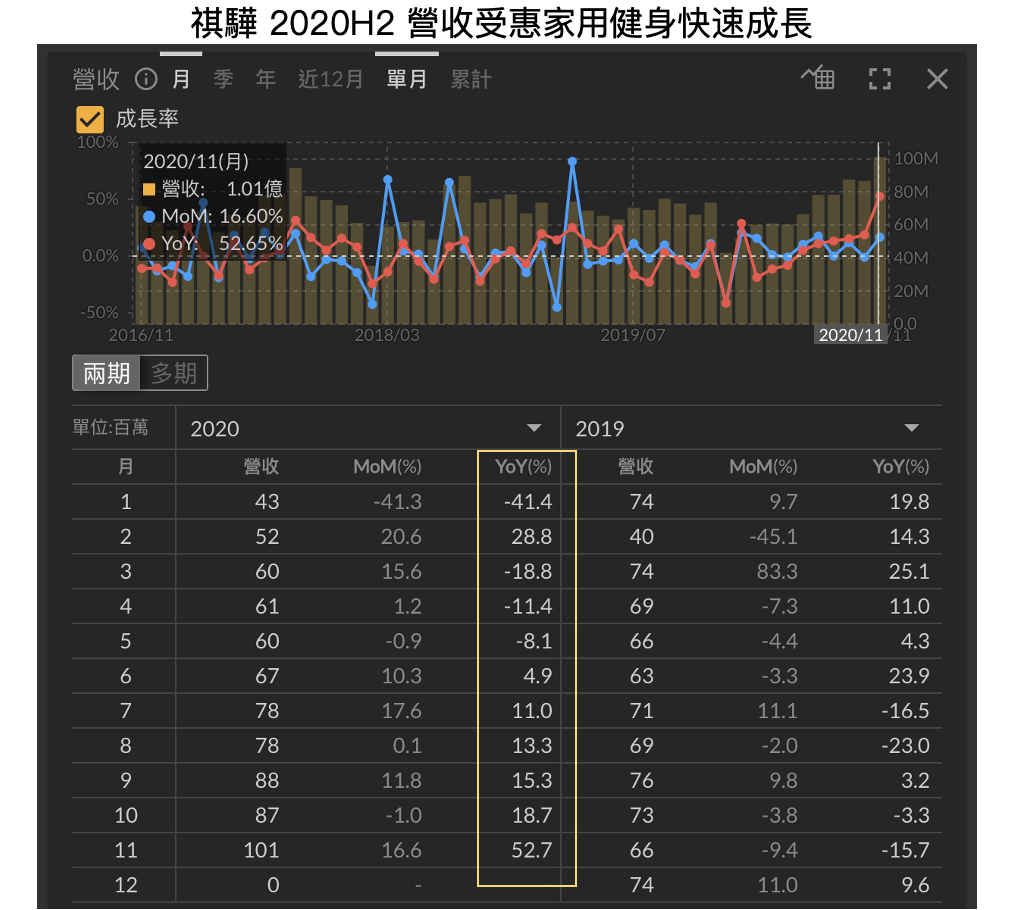Open the 2019 year dropdown
The image size is (1012, 910).
click(911, 429)
